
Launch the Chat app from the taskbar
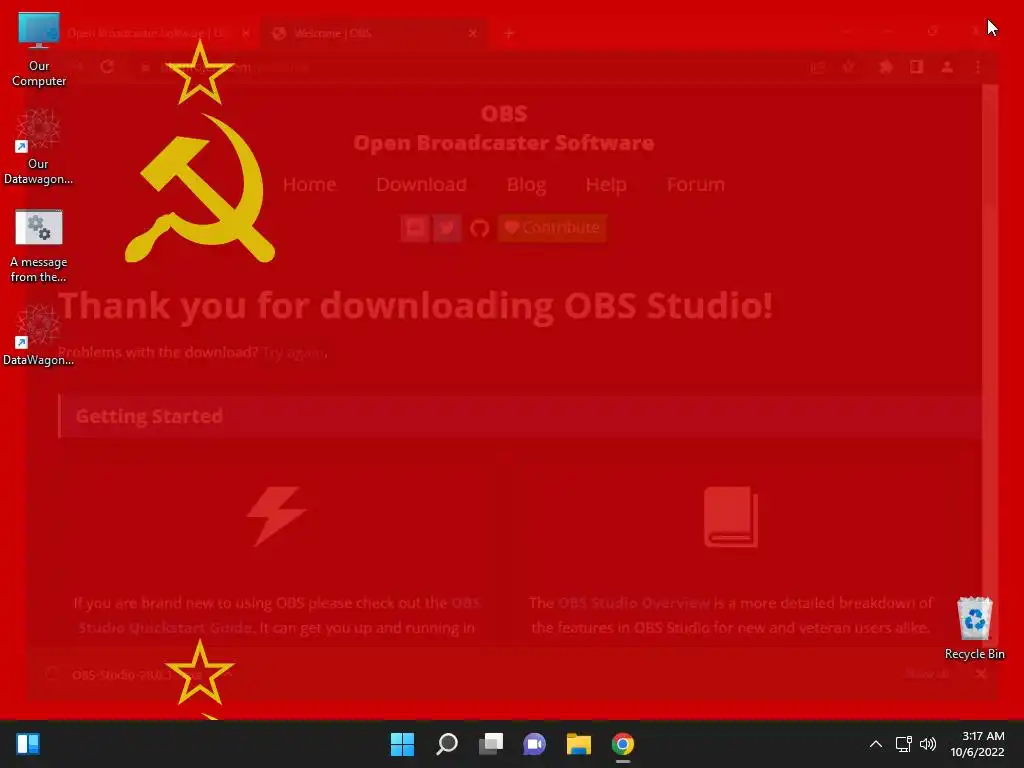(534, 744)
